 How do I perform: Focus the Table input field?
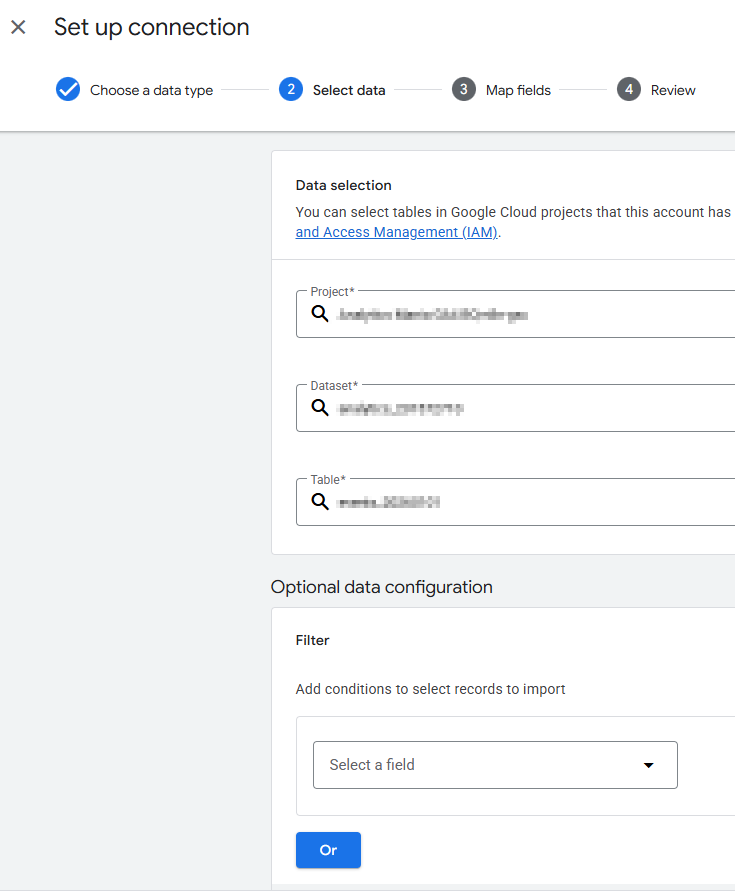(516, 501)
